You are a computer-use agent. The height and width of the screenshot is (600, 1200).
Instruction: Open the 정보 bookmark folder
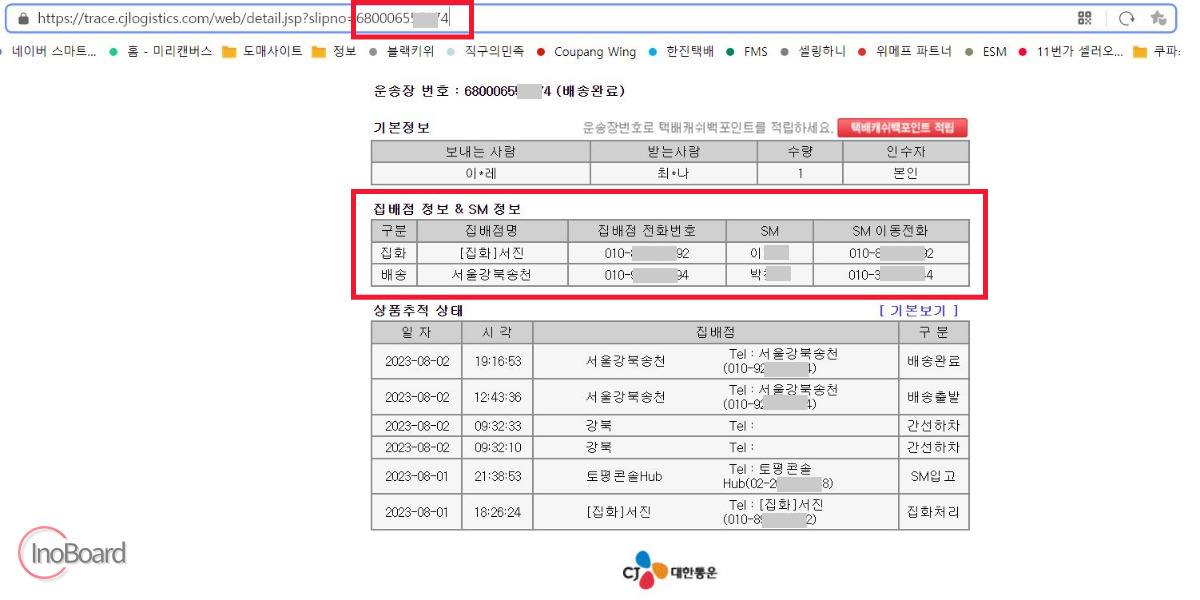(x=334, y=51)
